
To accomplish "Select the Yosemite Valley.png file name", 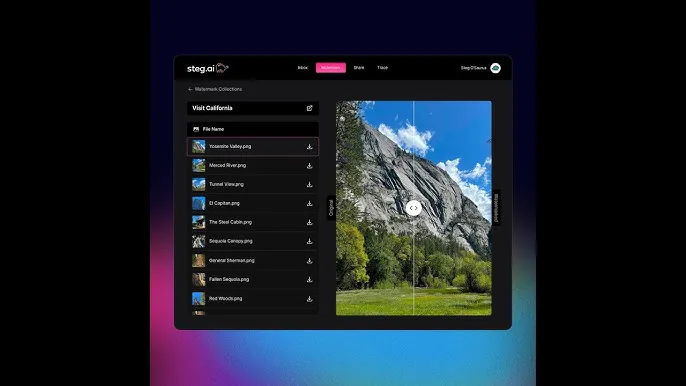I will [x=230, y=146].
